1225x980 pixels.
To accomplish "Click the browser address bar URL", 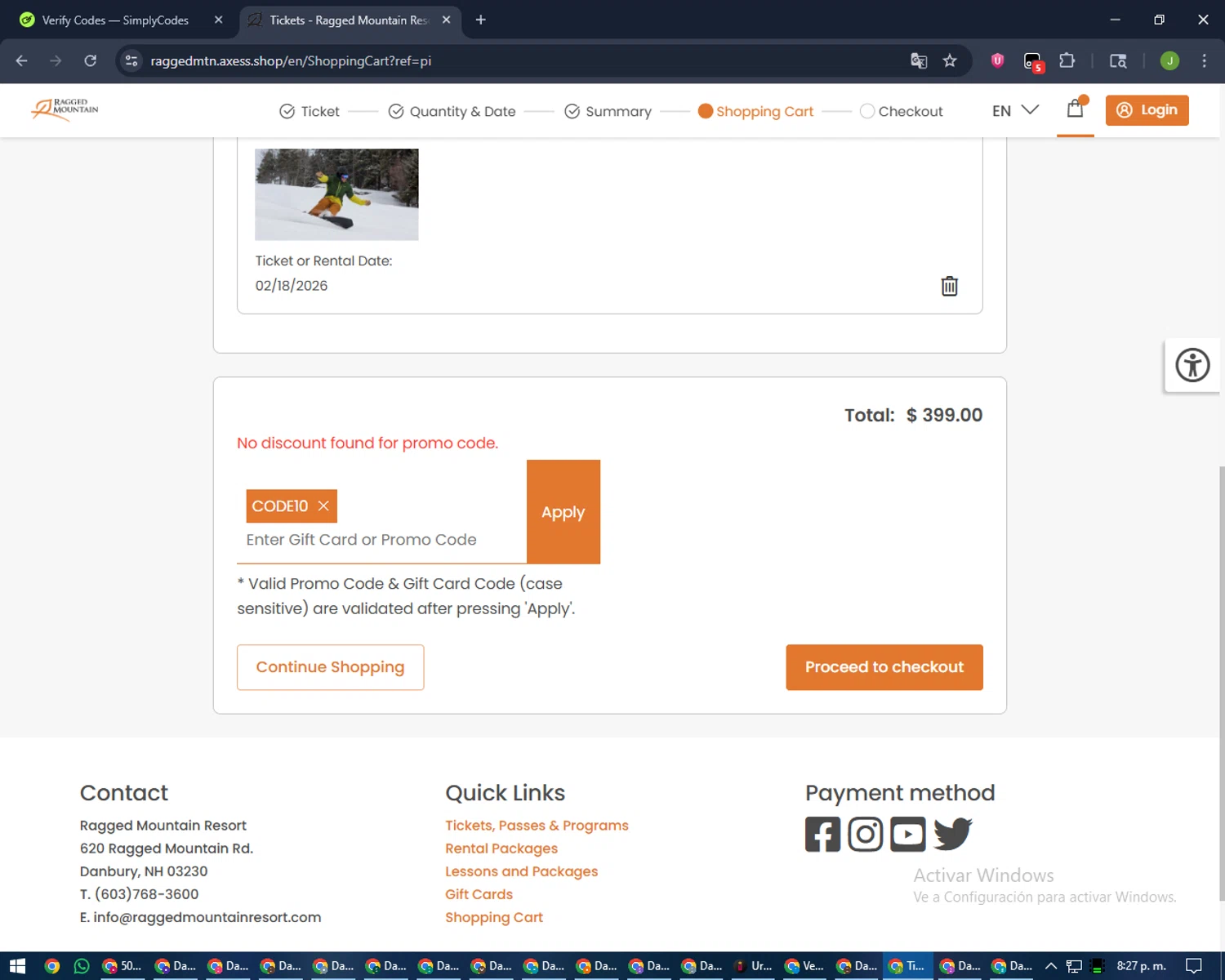I will (x=291, y=60).
